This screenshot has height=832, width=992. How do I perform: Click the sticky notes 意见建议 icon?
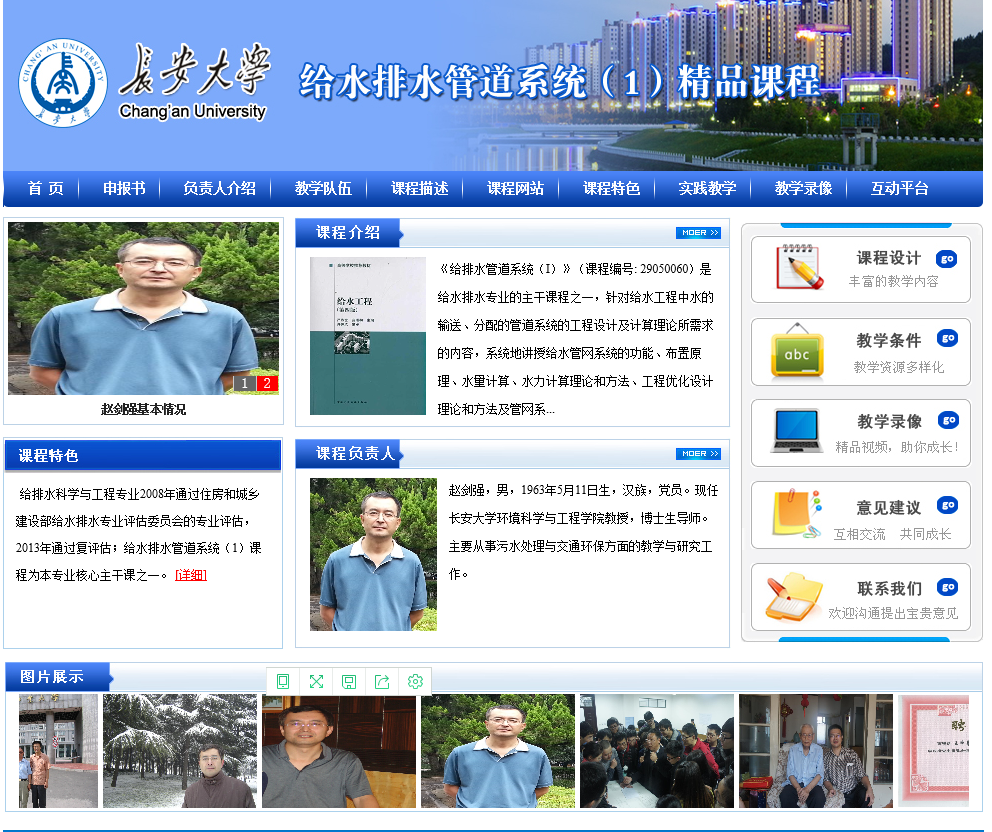point(797,514)
